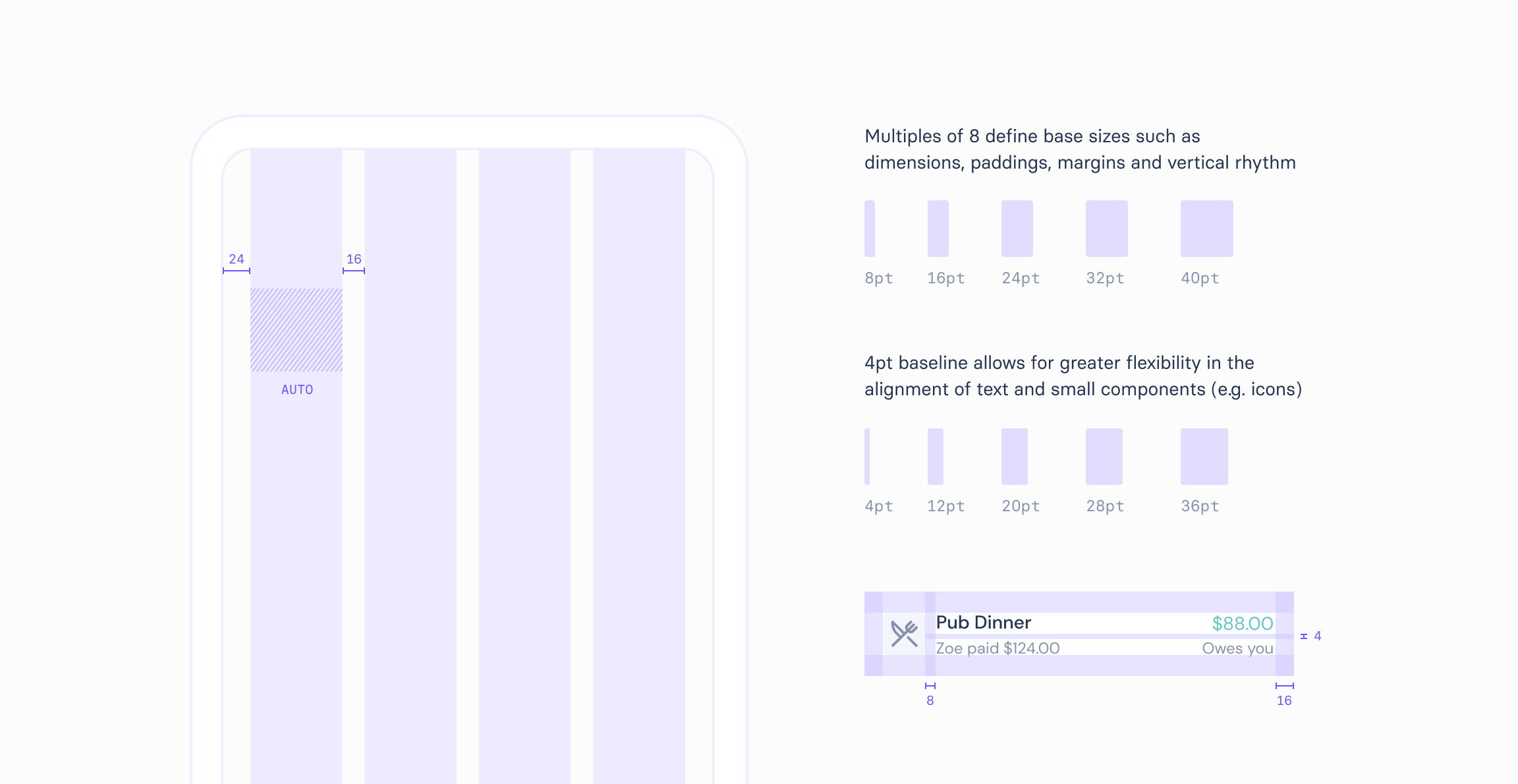
Task: Click the 24 margin measurement label
Action: [x=236, y=259]
